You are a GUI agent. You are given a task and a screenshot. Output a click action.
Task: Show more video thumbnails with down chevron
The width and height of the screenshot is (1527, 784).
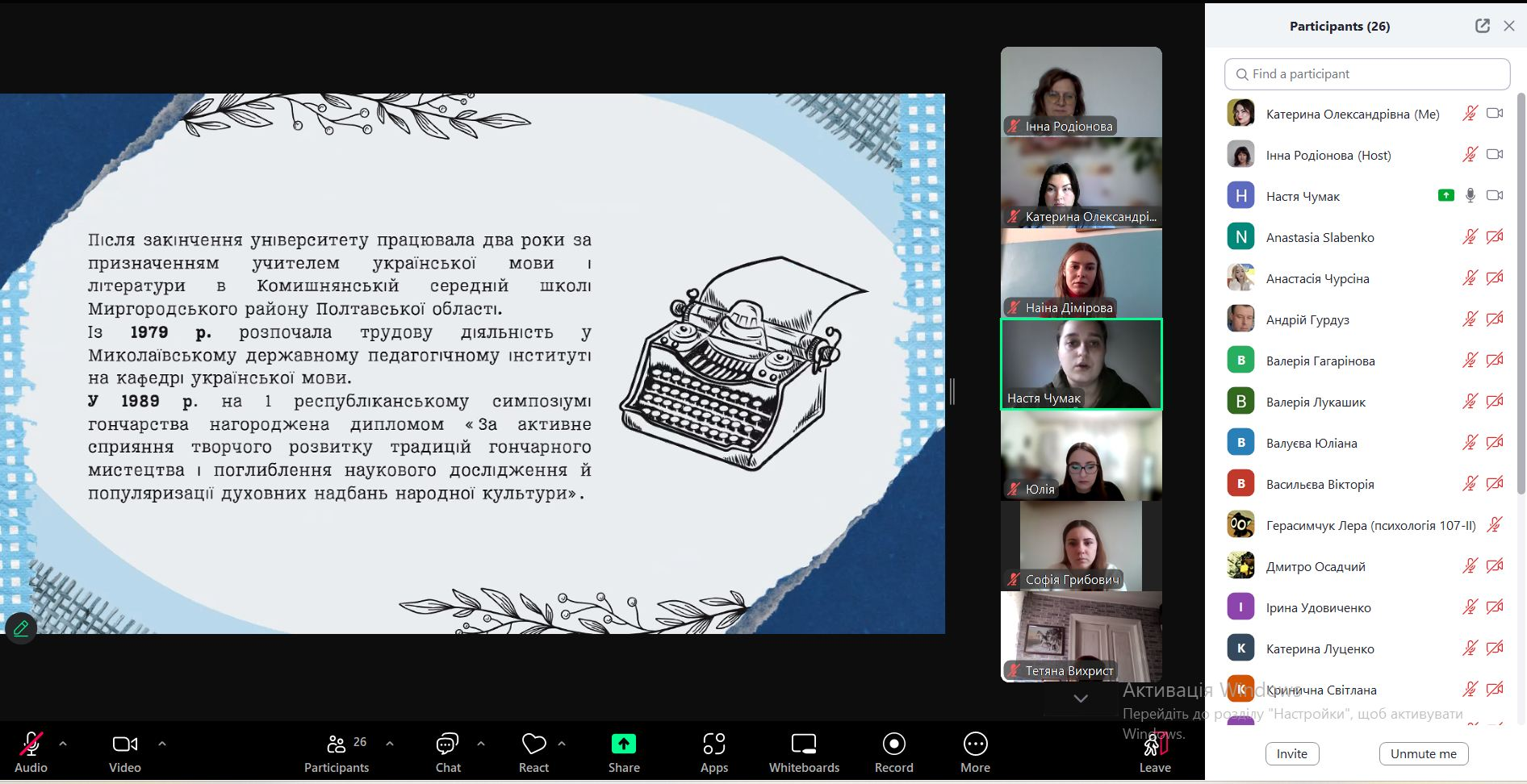tap(1081, 699)
